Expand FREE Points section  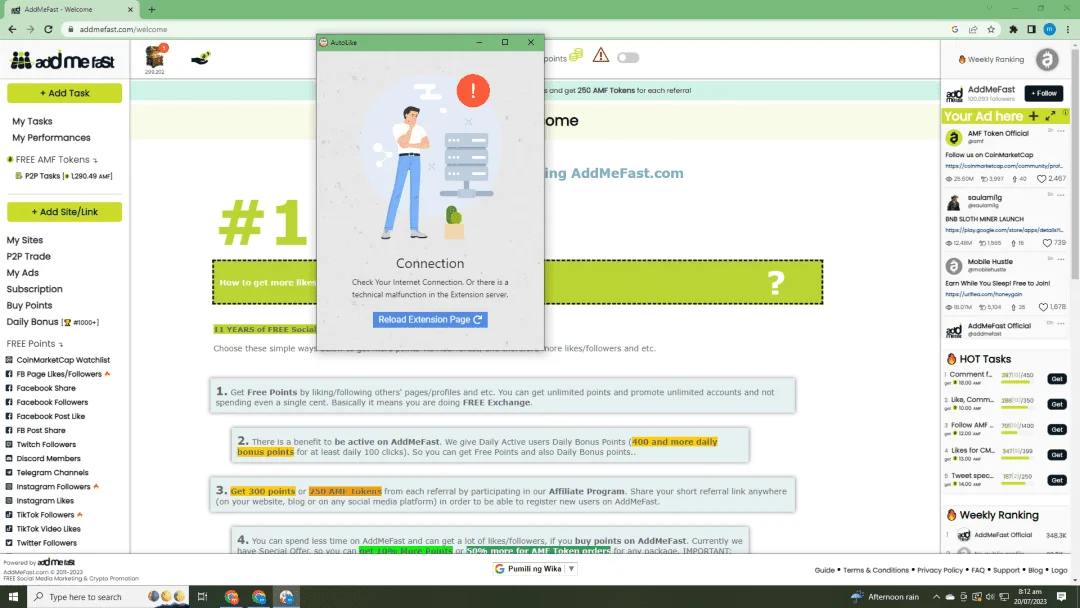point(34,344)
